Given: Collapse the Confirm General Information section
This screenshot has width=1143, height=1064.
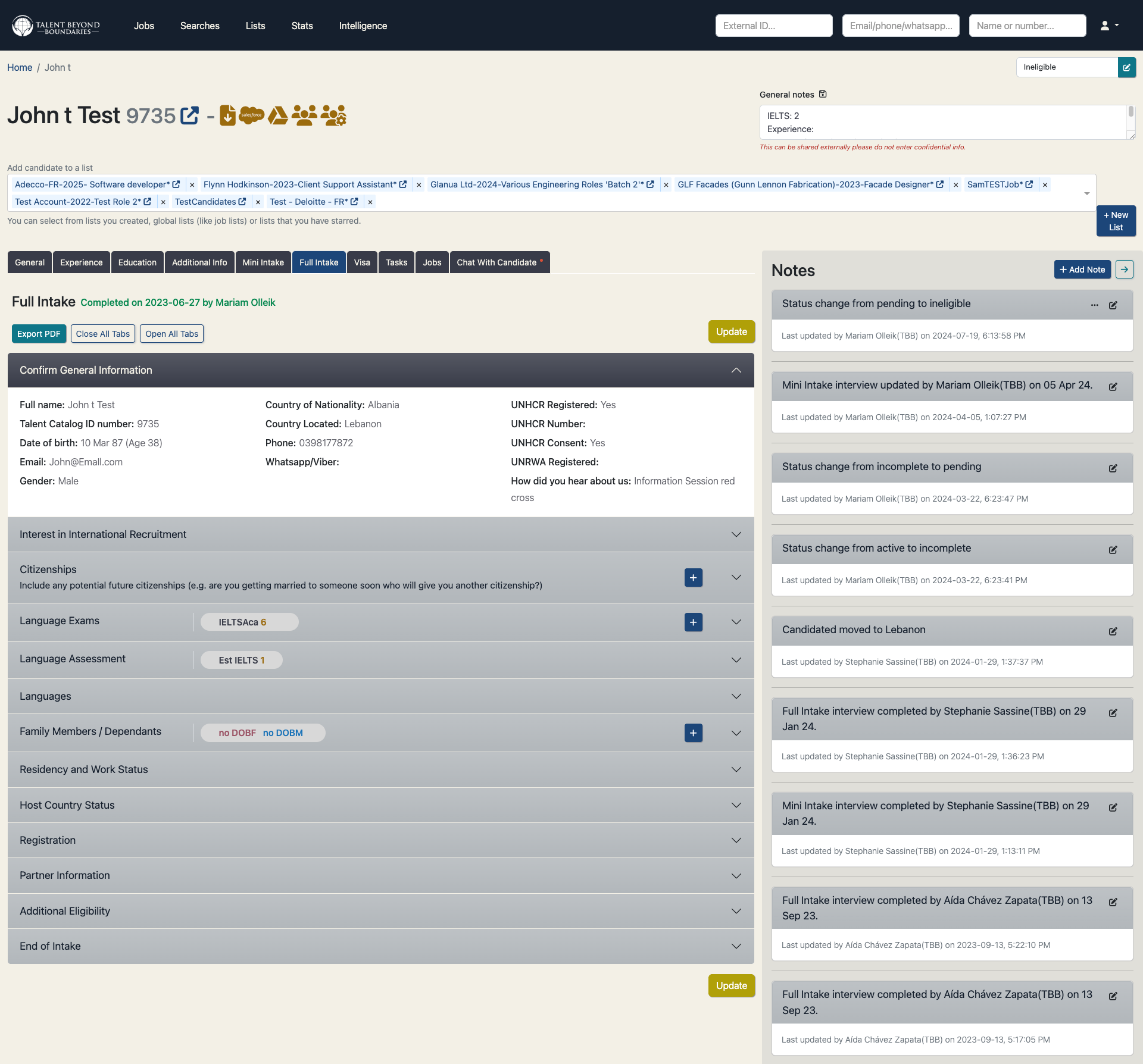Looking at the screenshot, I should 736,370.
